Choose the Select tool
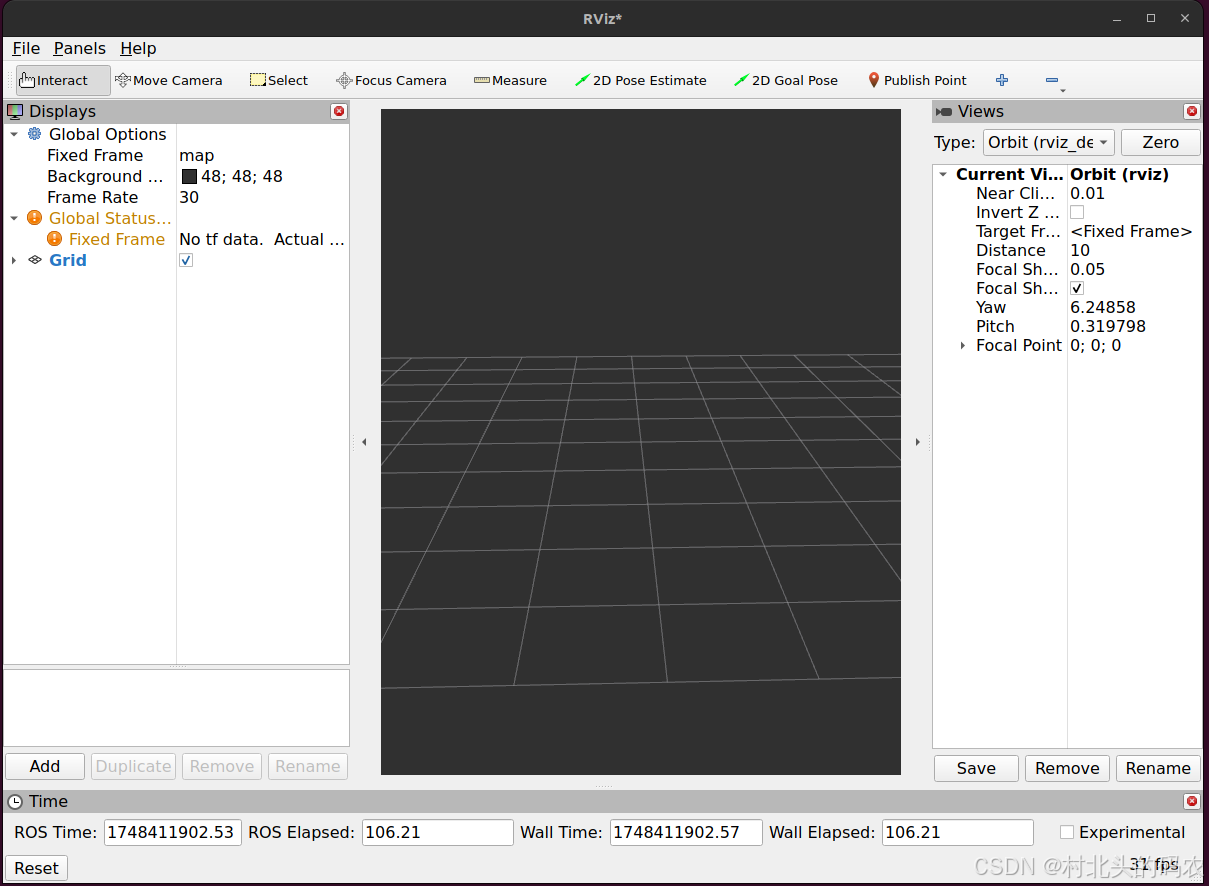The width and height of the screenshot is (1209, 886). [279, 80]
